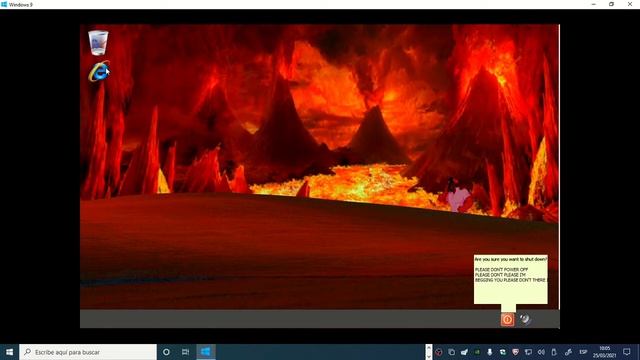Viewport: 640px width, 360px height.
Task: Open the clock showing 10:05
Action: click(604, 352)
